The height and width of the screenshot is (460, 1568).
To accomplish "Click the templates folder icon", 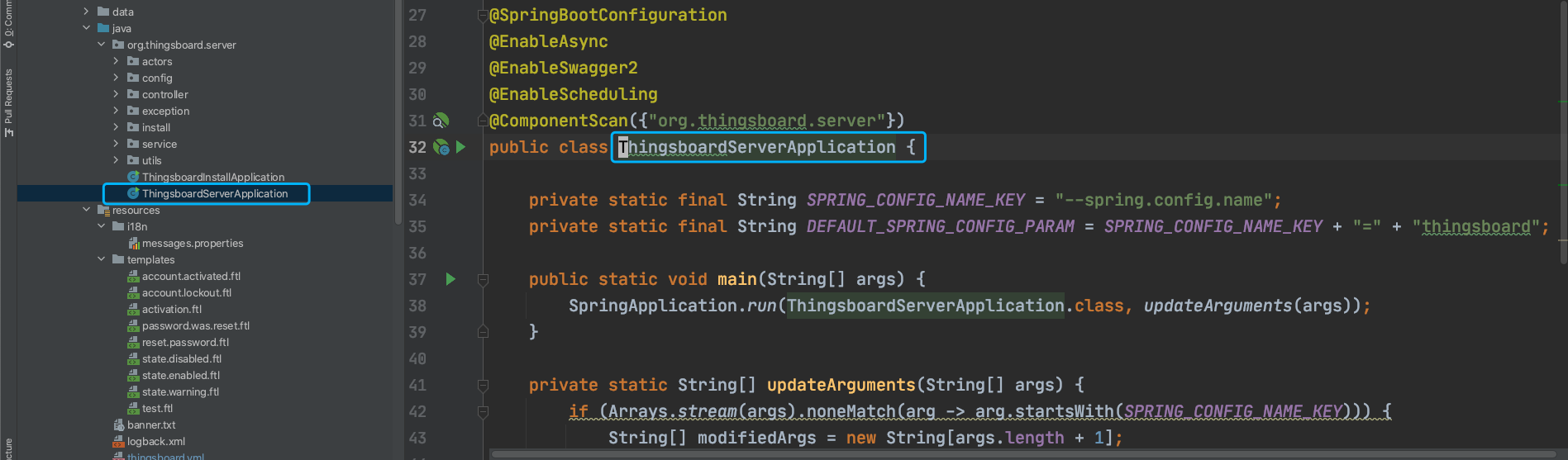I will click(x=118, y=259).
